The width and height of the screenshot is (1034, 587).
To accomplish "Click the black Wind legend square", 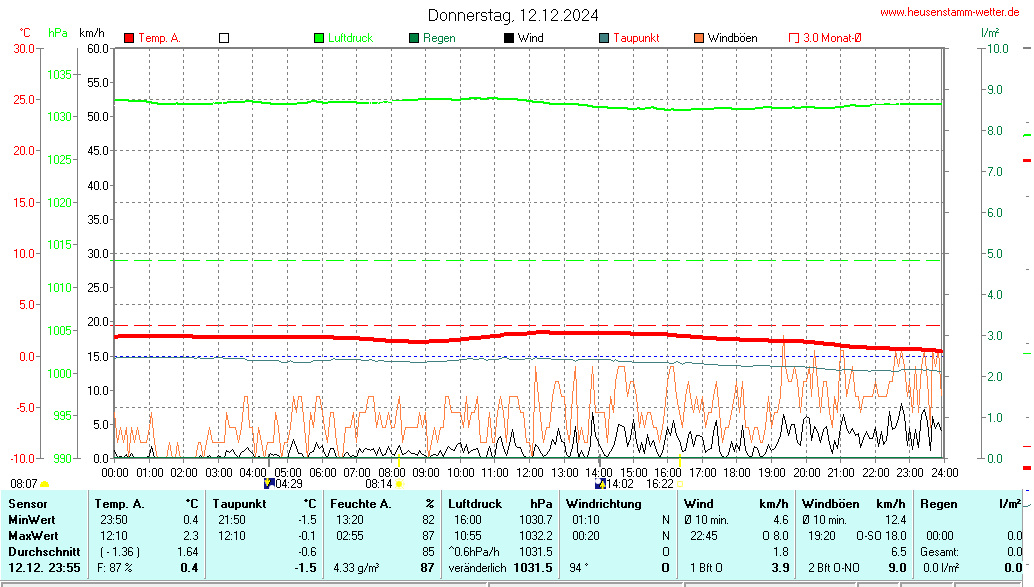I will (509, 38).
